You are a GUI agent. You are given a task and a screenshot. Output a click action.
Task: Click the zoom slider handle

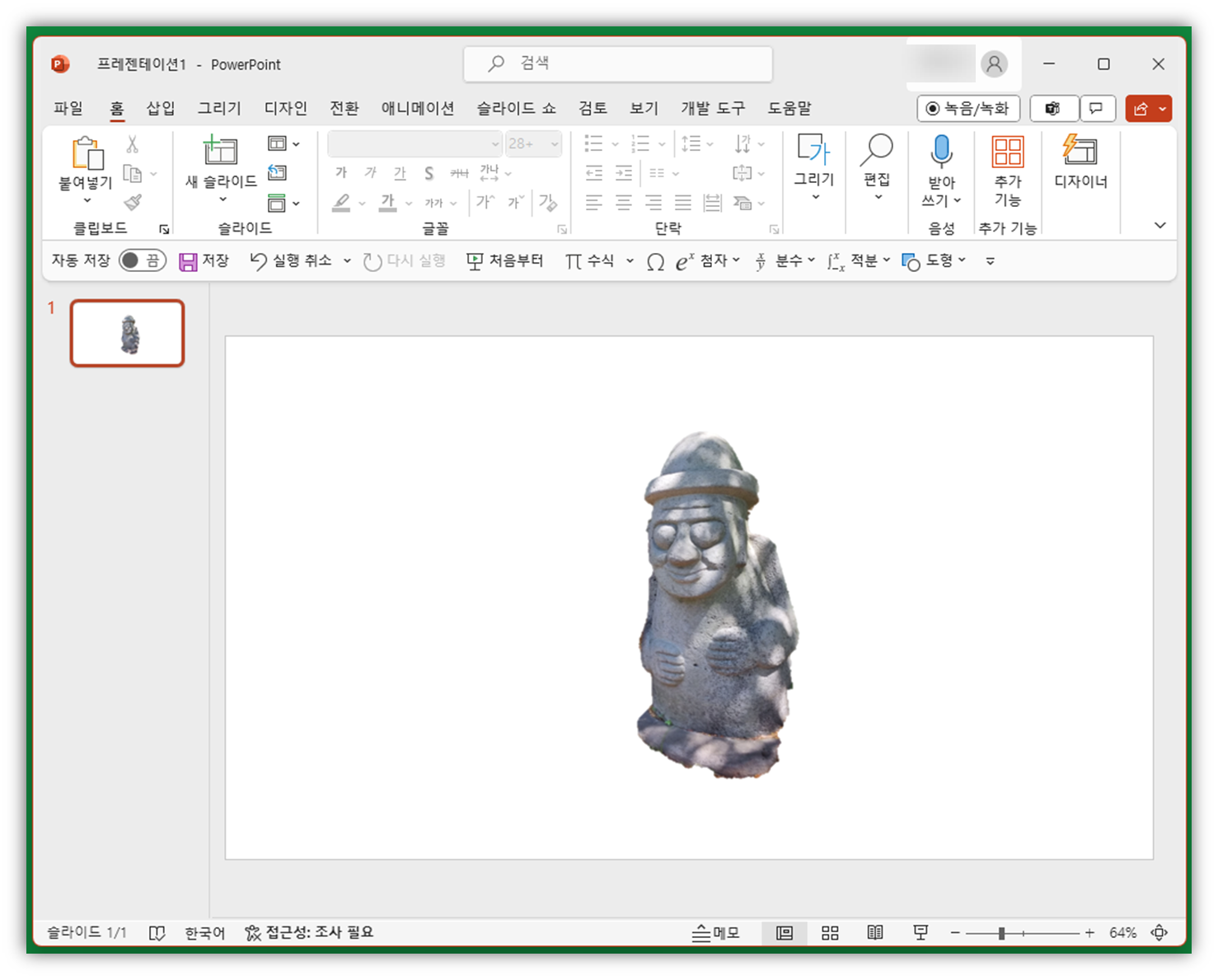1001,933
